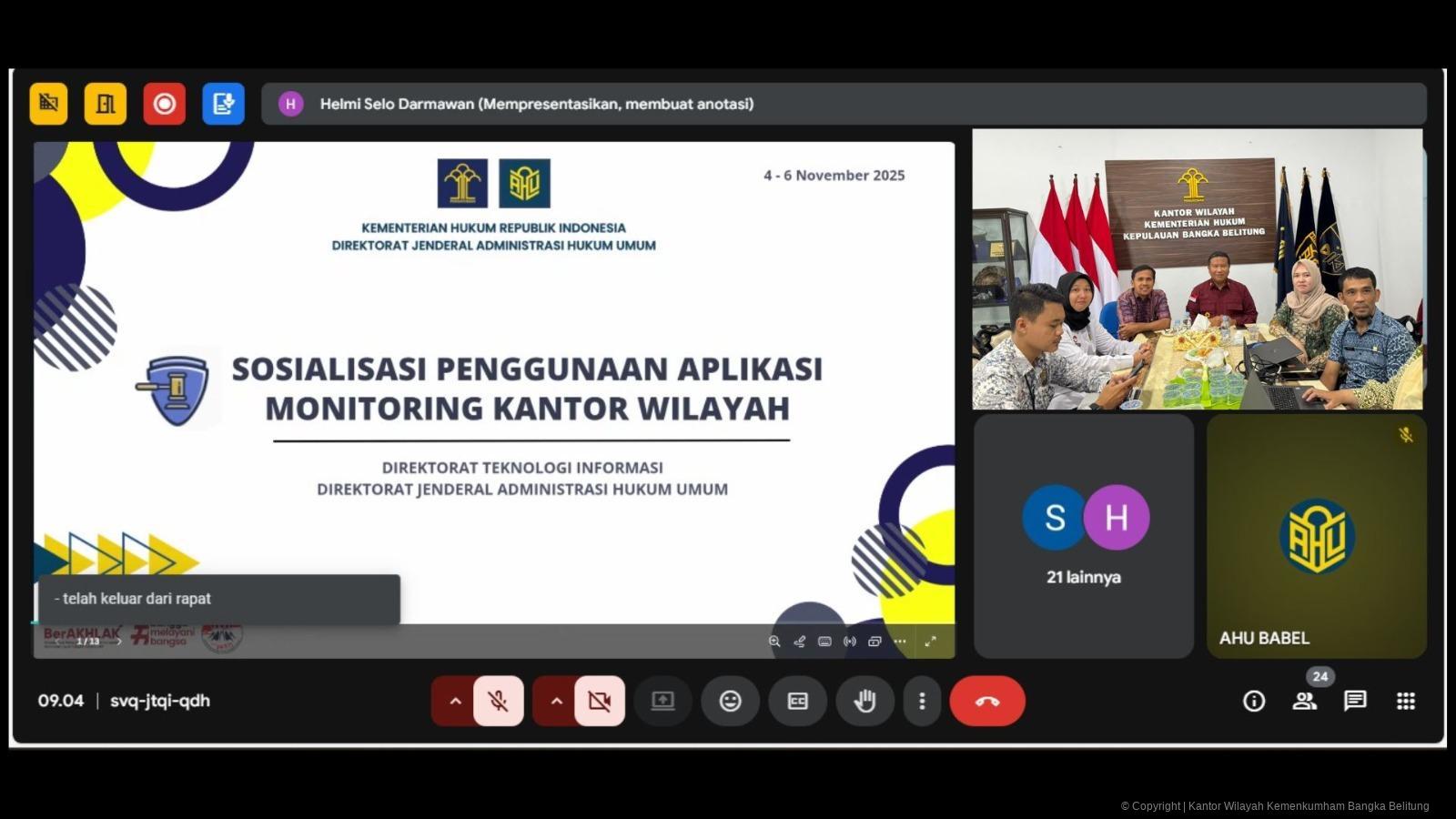The width and height of the screenshot is (1456, 819).
Task: Expand audio settings arrow beside microphone
Action: [455, 701]
